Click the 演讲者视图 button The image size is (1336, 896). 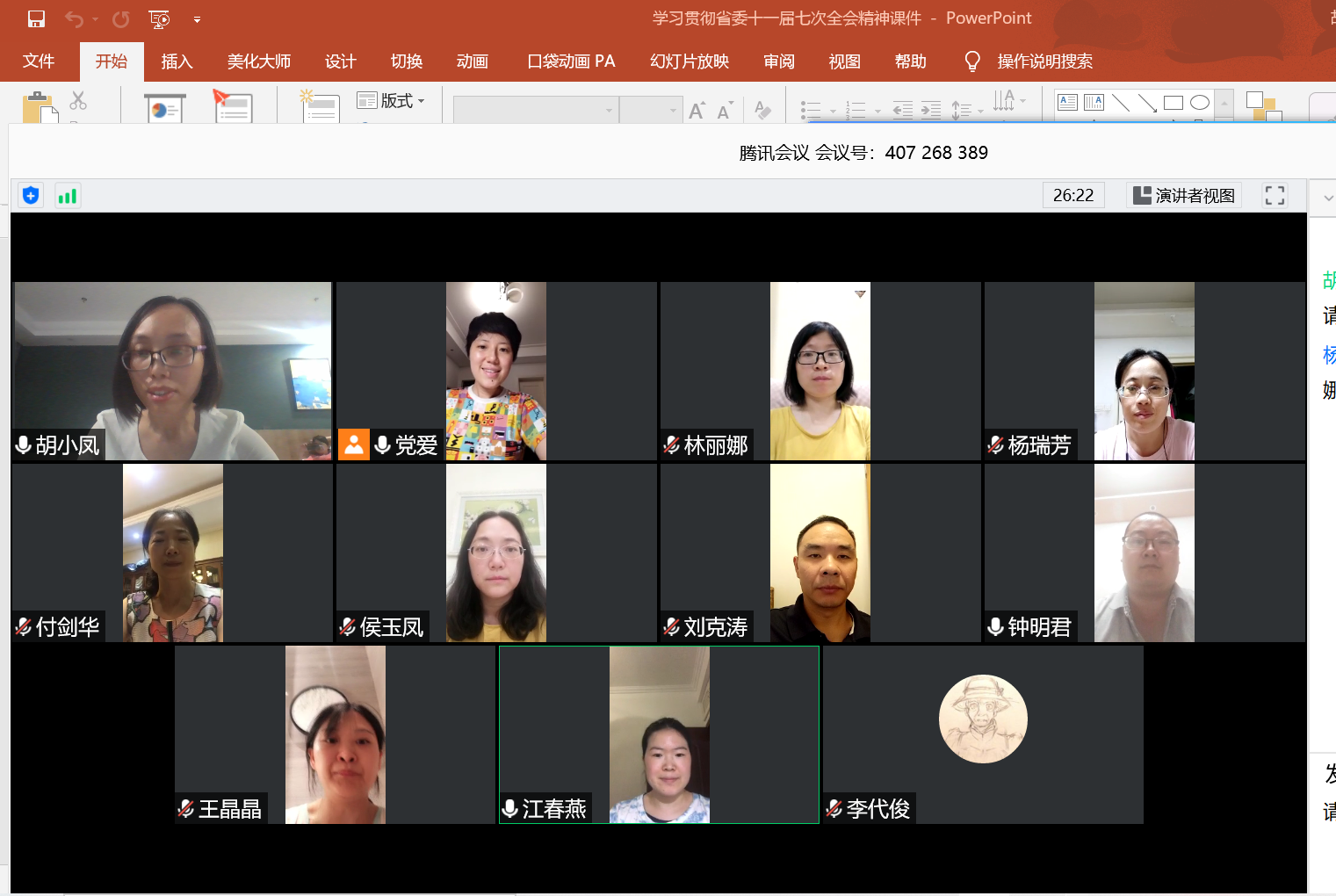click(1184, 195)
